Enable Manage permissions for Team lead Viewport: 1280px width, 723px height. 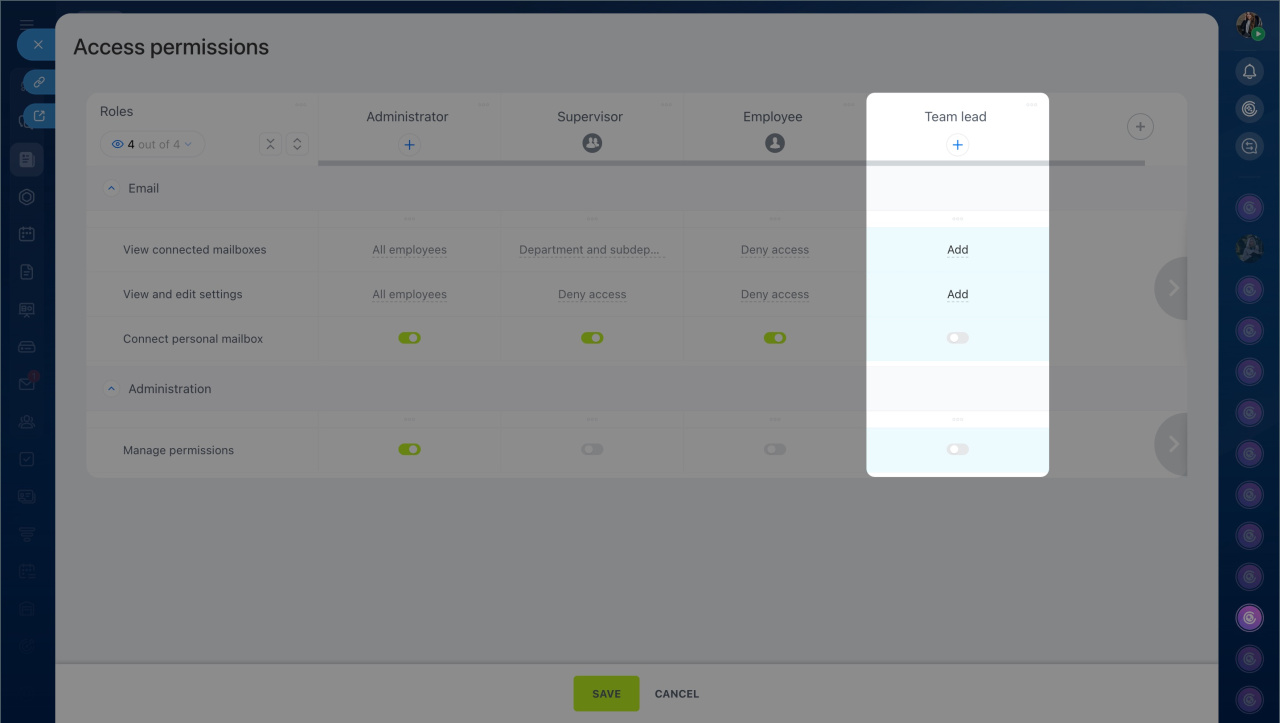(x=957, y=450)
